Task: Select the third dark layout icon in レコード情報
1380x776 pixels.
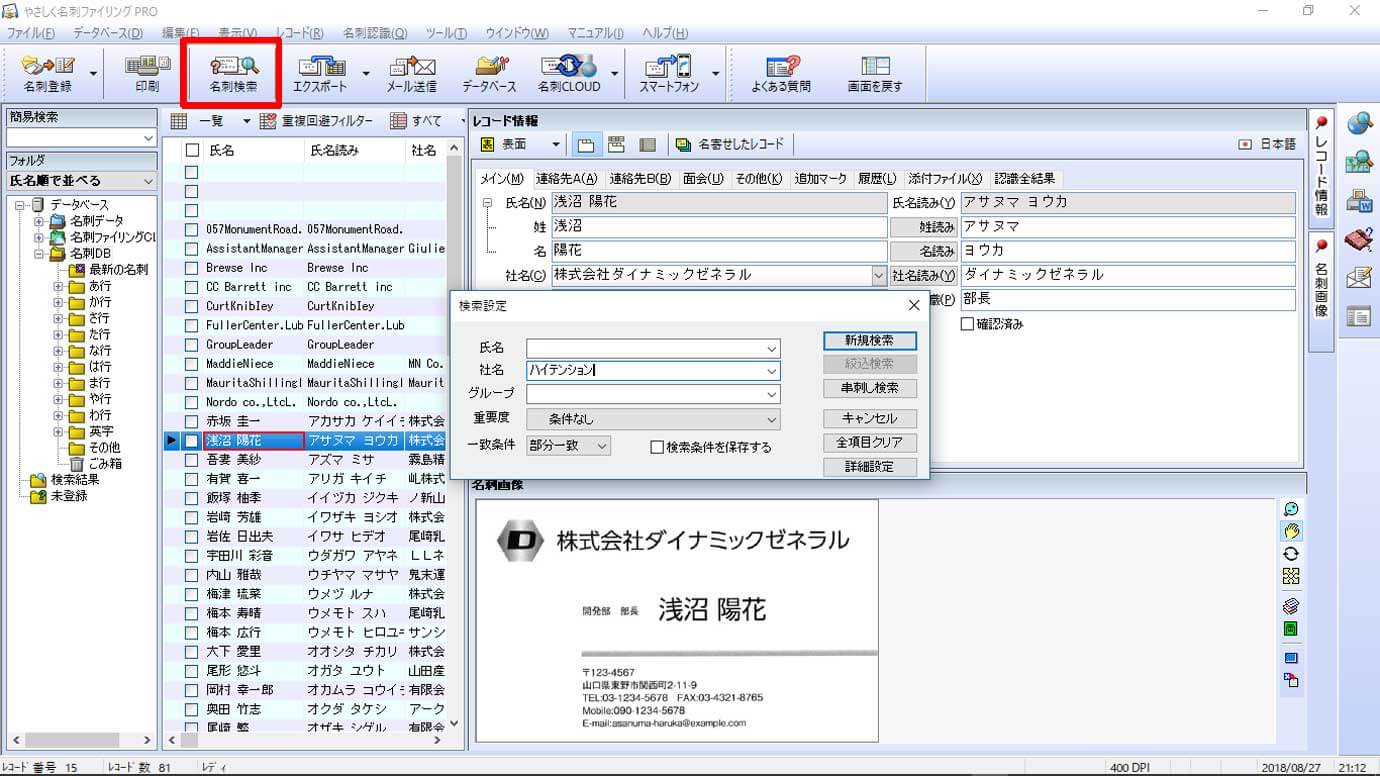Action: (x=647, y=144)
